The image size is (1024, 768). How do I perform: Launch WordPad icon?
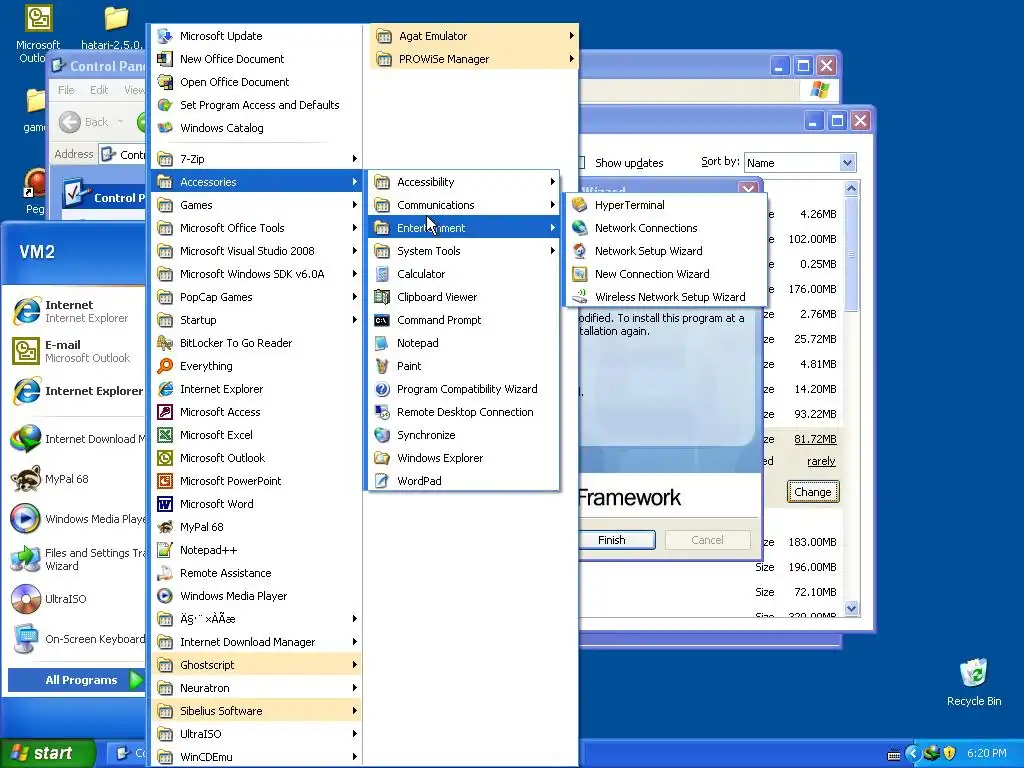pyautogui.click(x=382, y=481)
